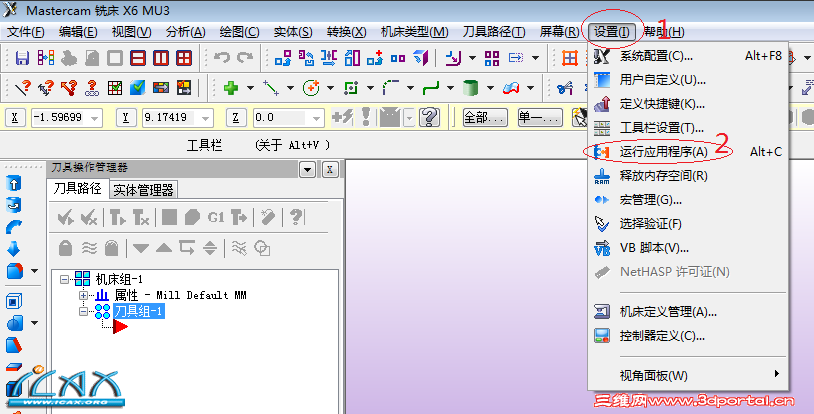Open the Y coordinate dropdown
Screen dimensions: 814x414
point(206,119)
